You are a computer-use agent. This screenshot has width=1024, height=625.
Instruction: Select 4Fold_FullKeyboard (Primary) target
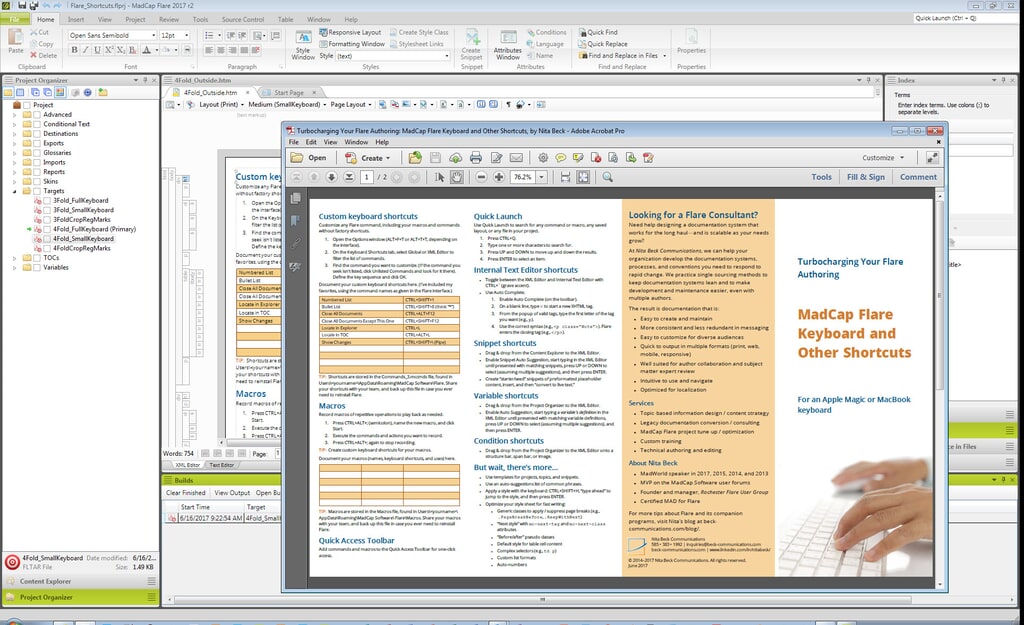point(94,229)
